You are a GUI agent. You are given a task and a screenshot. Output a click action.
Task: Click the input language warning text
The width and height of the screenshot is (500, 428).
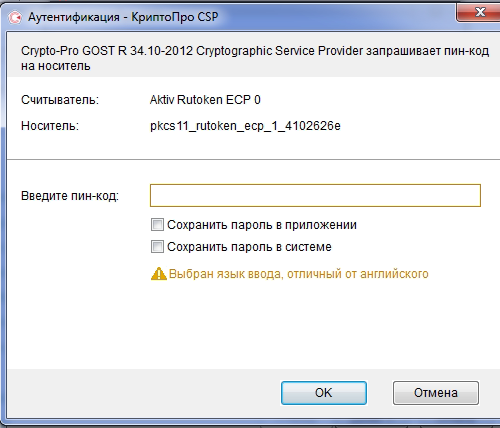tap(299, 274)
